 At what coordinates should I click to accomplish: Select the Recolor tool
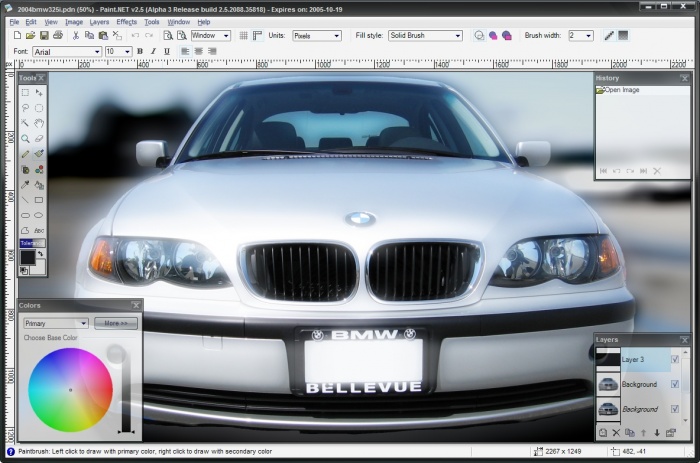click(x=39, y=170)
